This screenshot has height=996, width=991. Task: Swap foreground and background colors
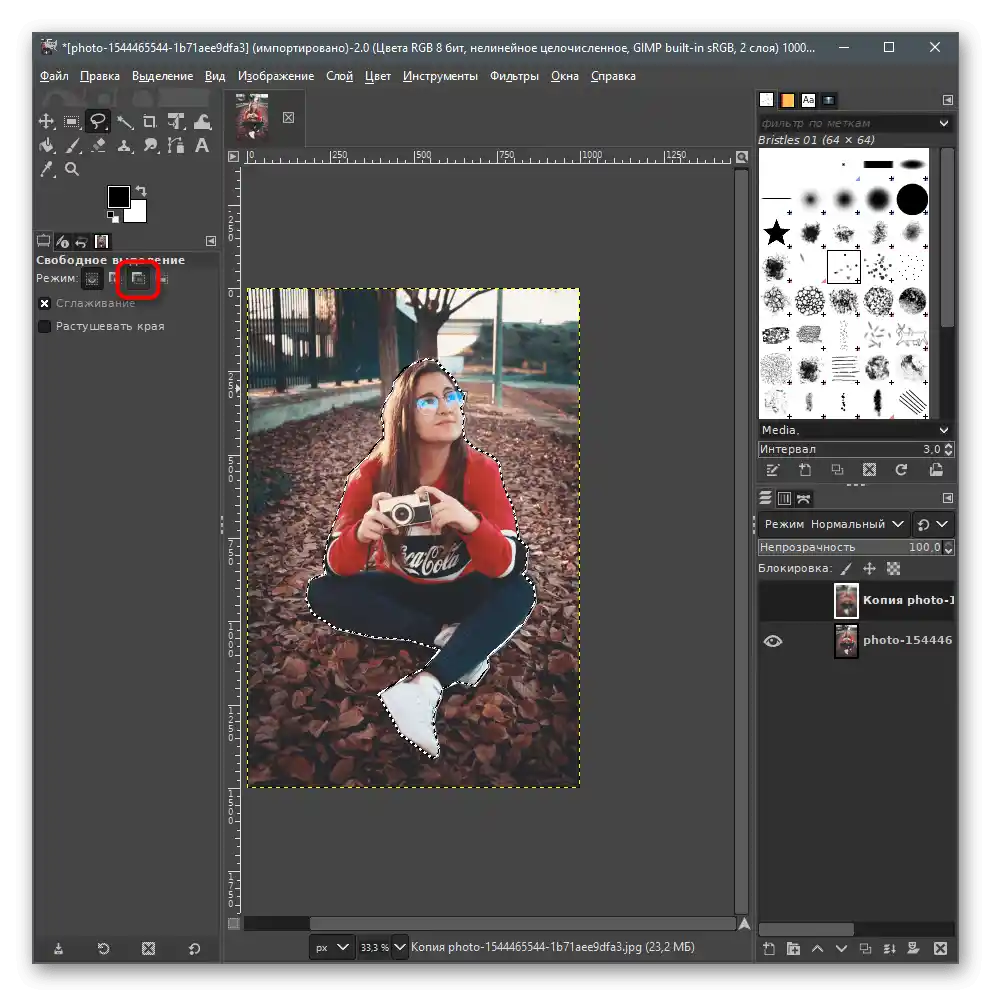tap(141, 191)
